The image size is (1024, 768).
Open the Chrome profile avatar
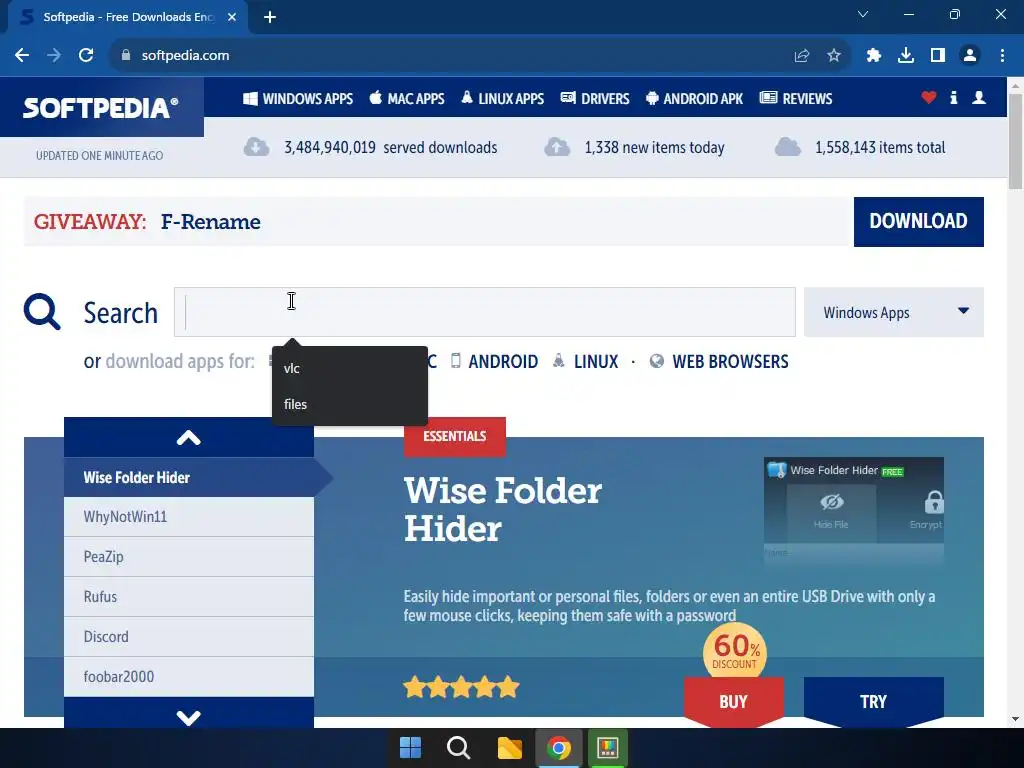pyautogui.click(x=970, y=56)
